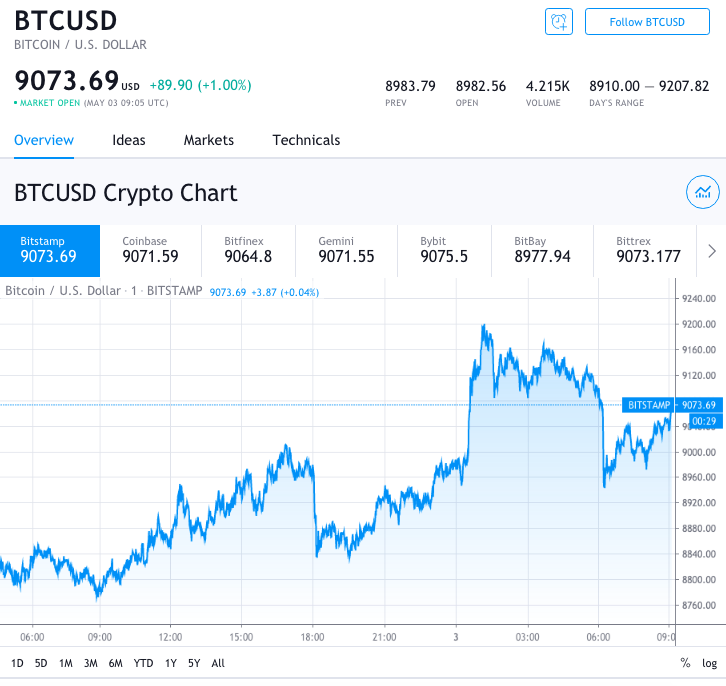Viewport: 726px width, 686px height.
Task: Open the Ideas tab
Action: point(129,140)
